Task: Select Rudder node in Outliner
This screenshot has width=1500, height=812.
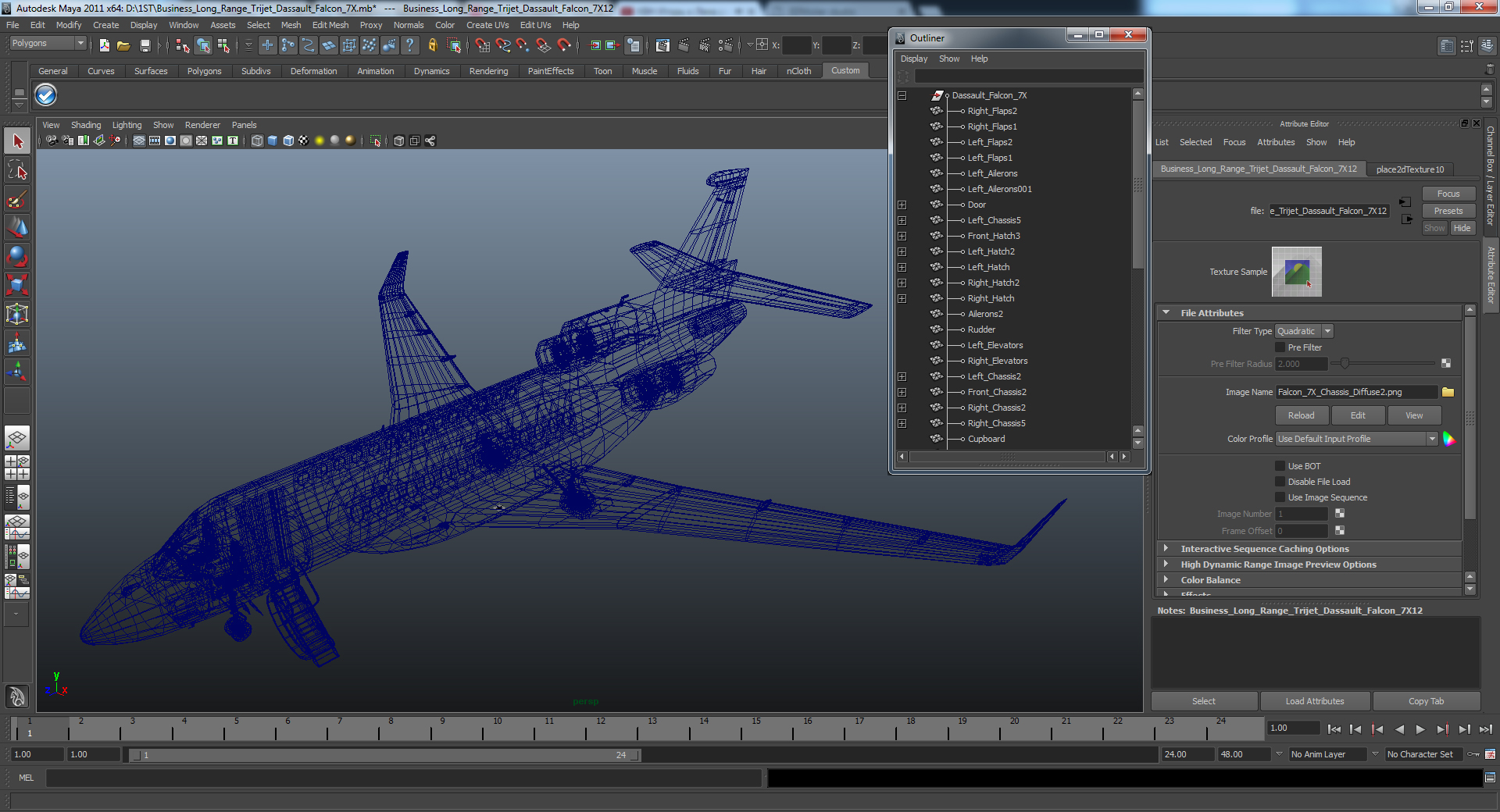Action: 981,329
